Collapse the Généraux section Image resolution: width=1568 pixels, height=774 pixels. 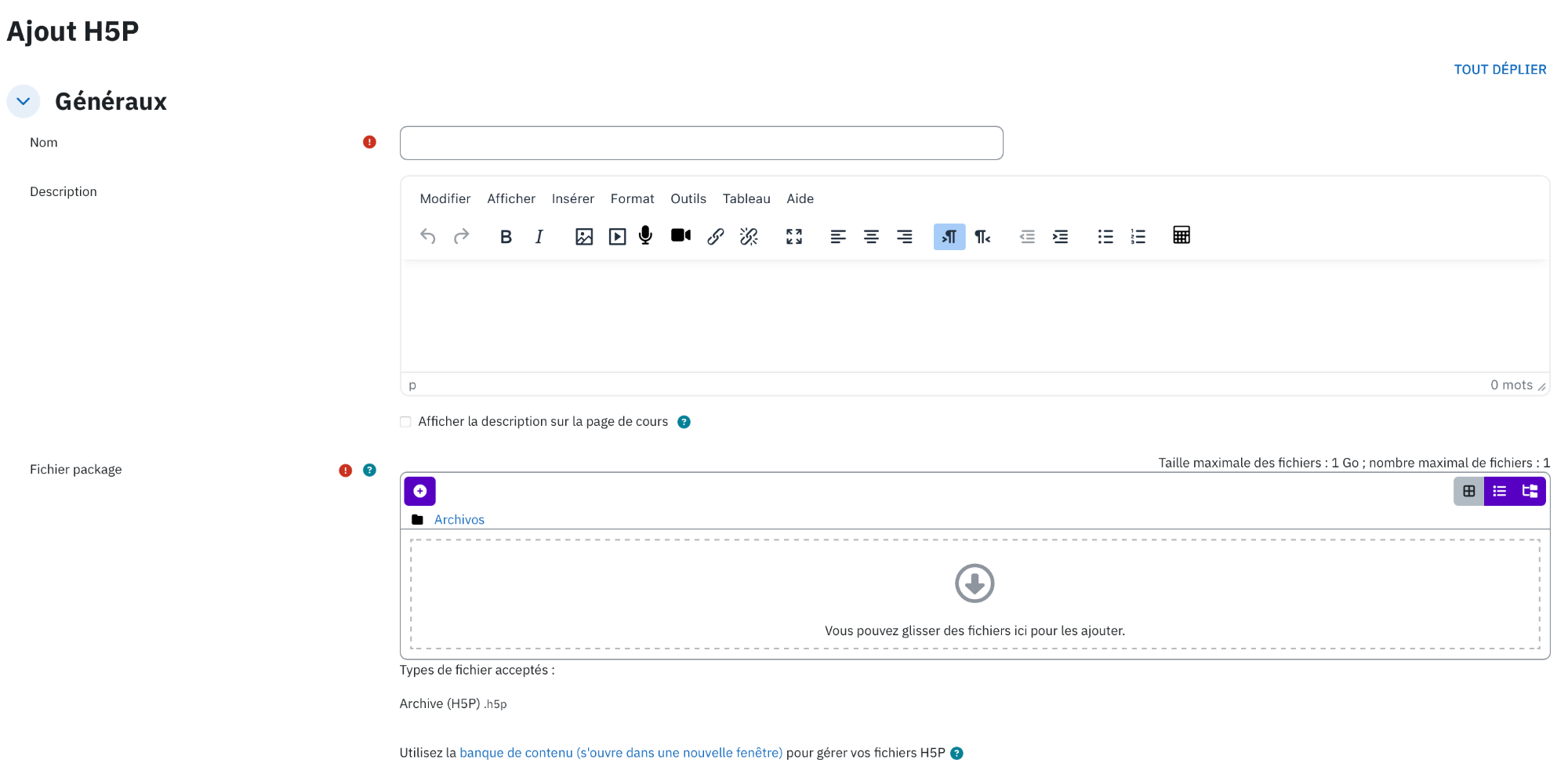tap(24, 101)
